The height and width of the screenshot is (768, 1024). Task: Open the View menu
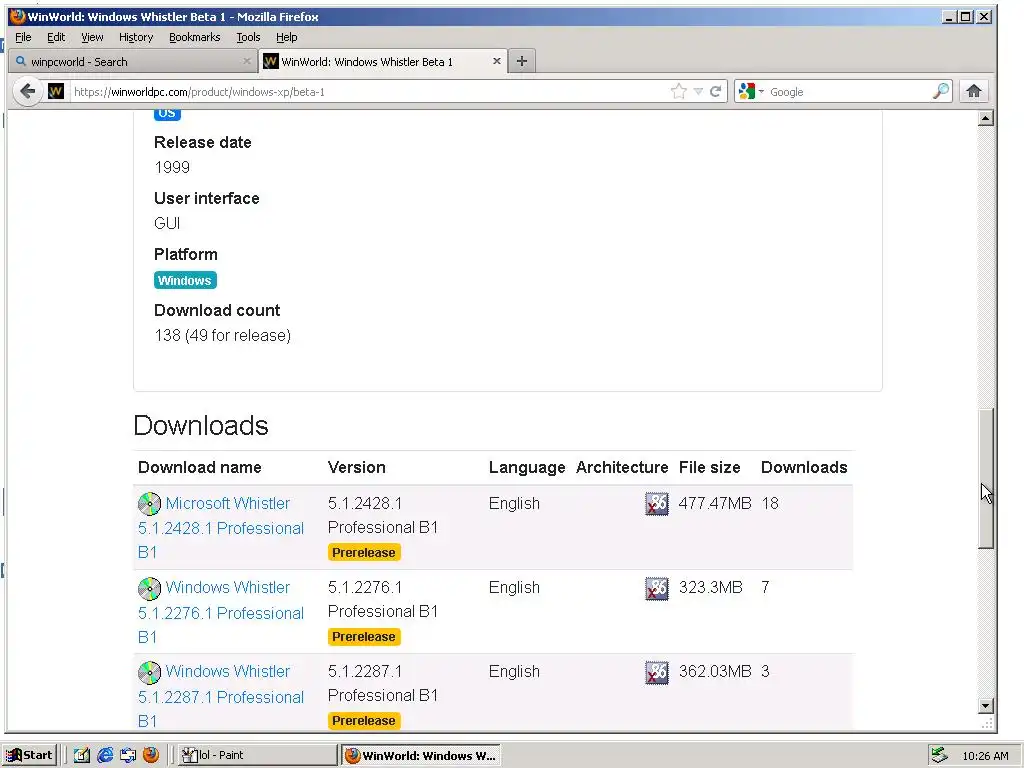92,37
